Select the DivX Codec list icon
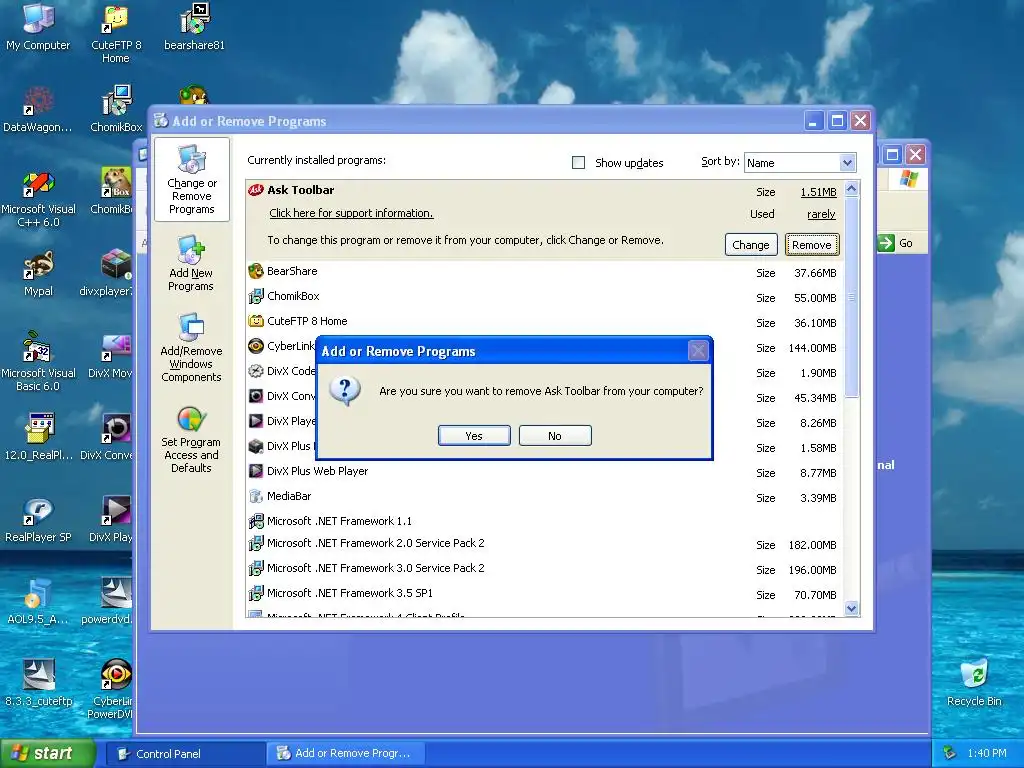The width and height of the screenshot is (1024, 768). [255, 371]
